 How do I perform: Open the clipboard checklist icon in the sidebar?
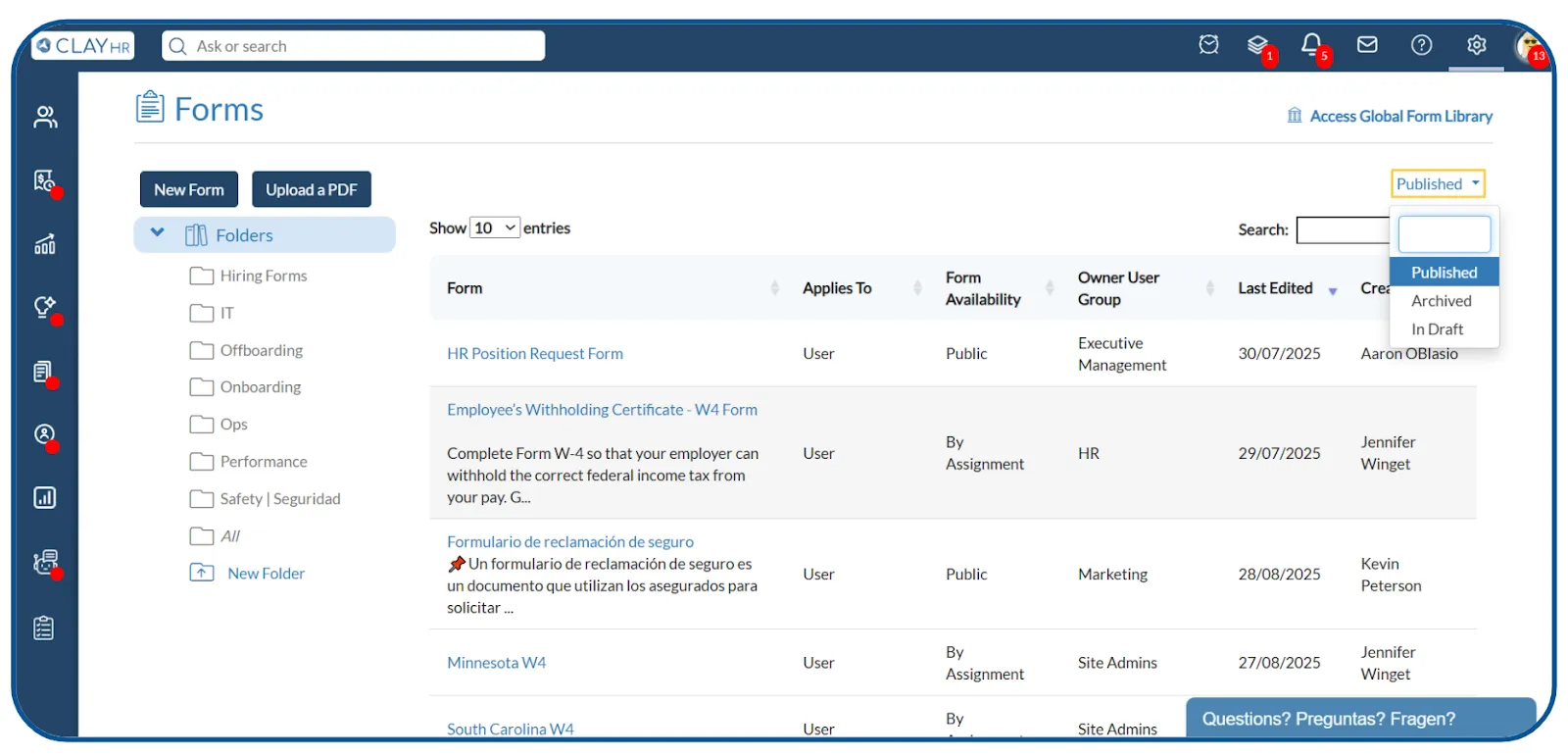coord(44,628)
